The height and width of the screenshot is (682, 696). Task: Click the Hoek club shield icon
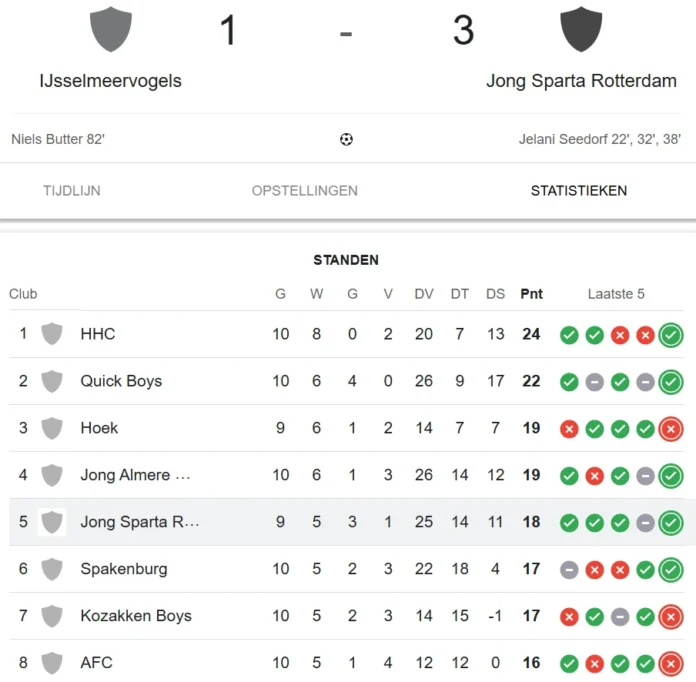click(52, 428)
